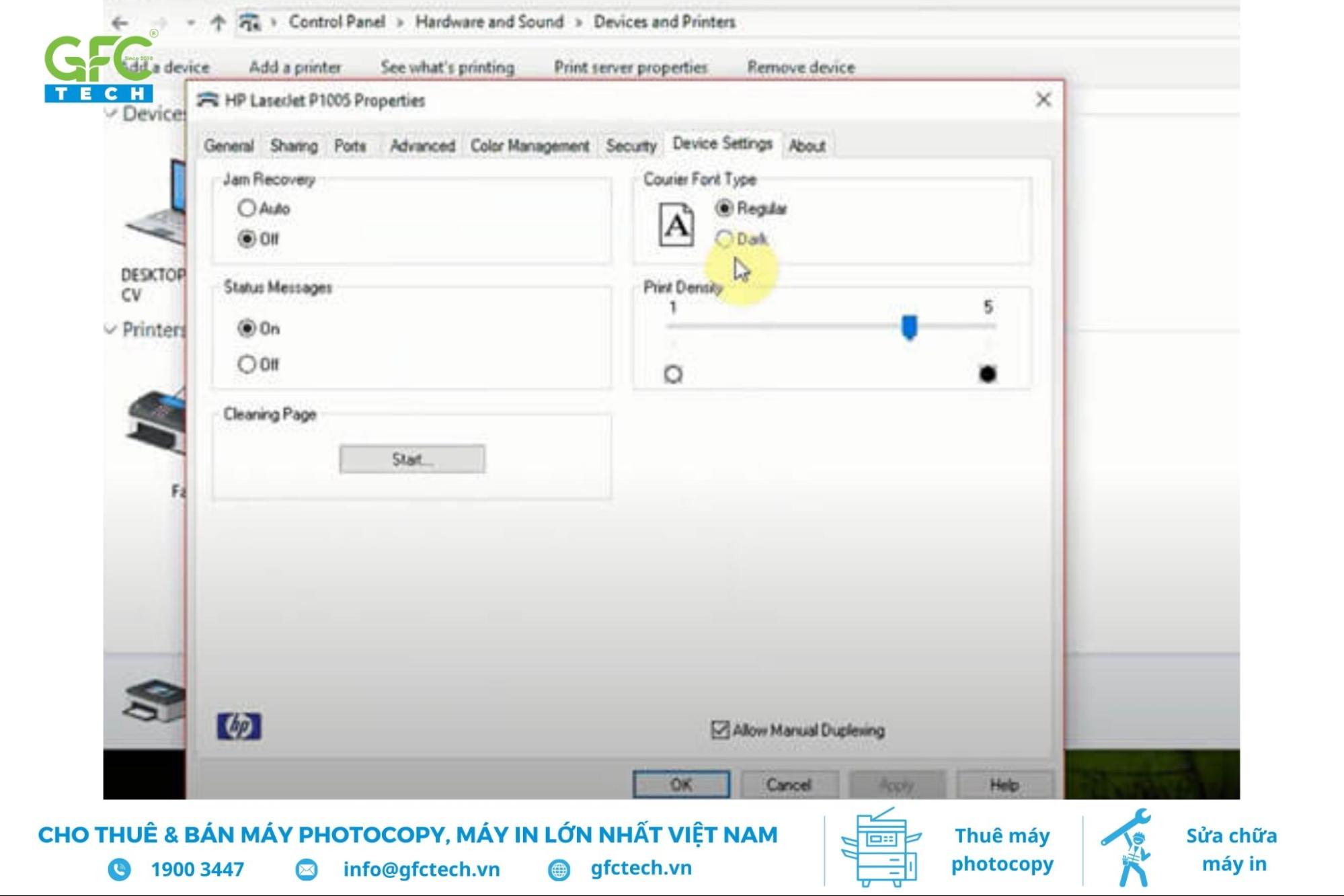Click the dark density circle icon

tap(987, 374)
